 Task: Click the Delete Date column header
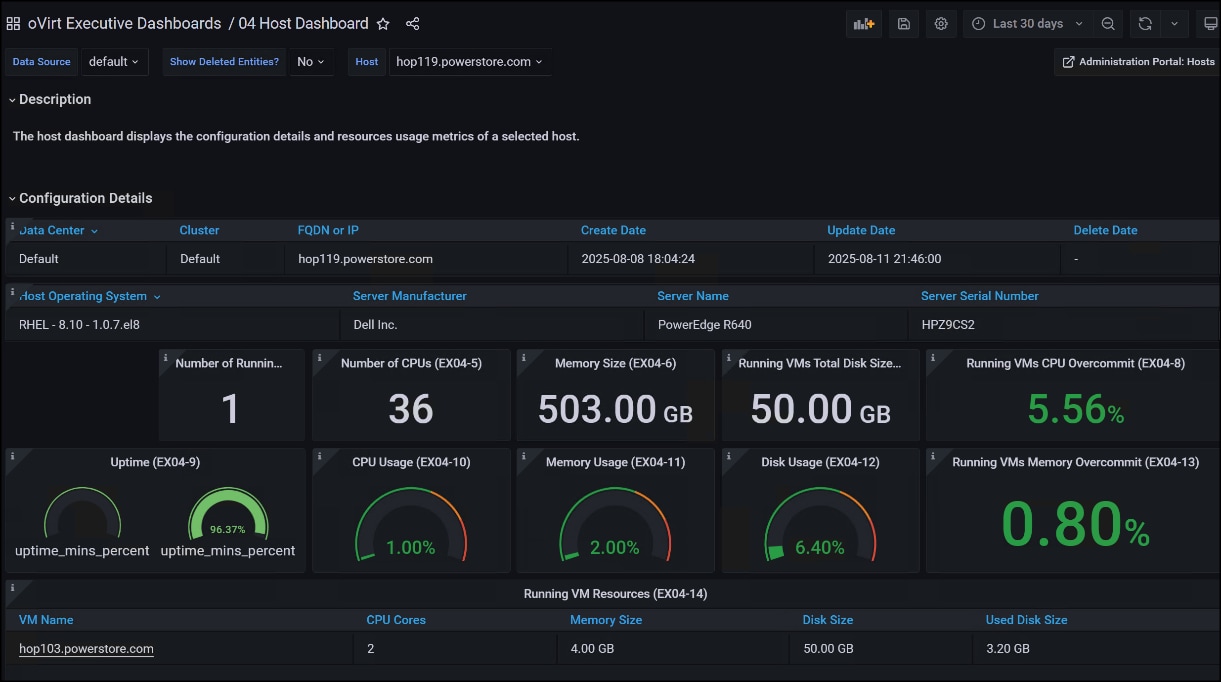1105,230
